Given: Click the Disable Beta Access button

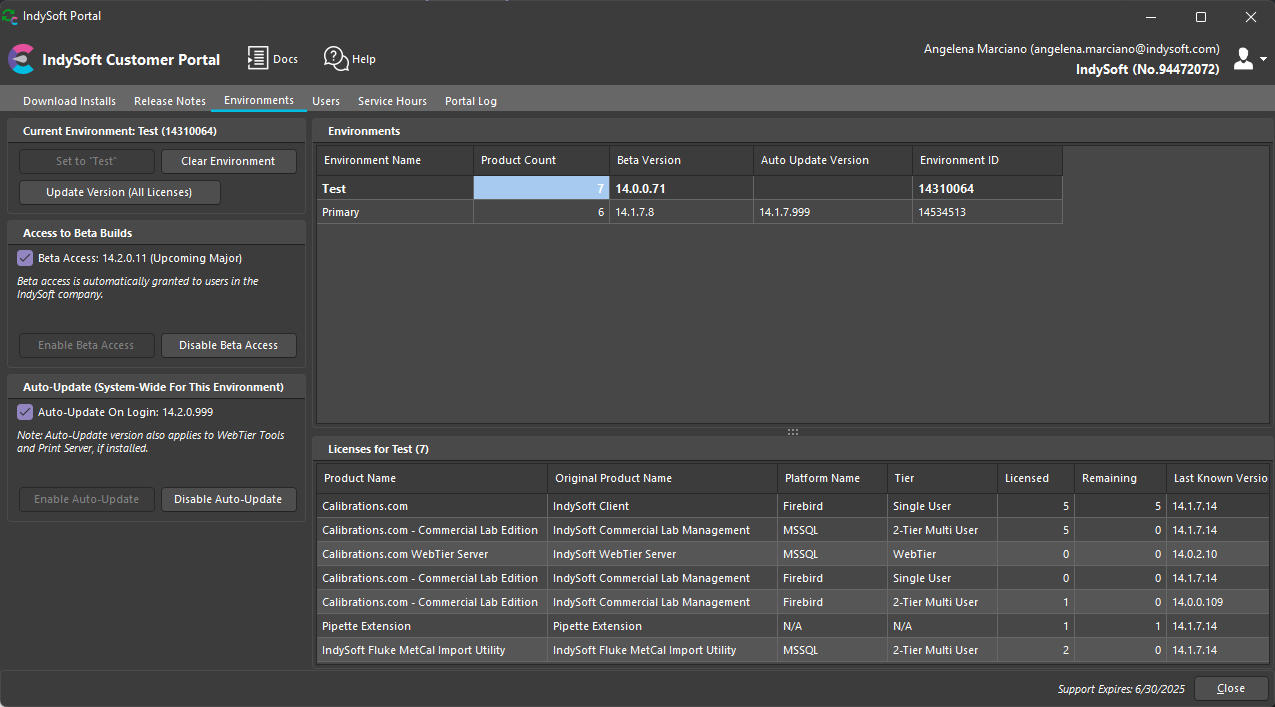Looking at the screenshot, I should (228, 345).
